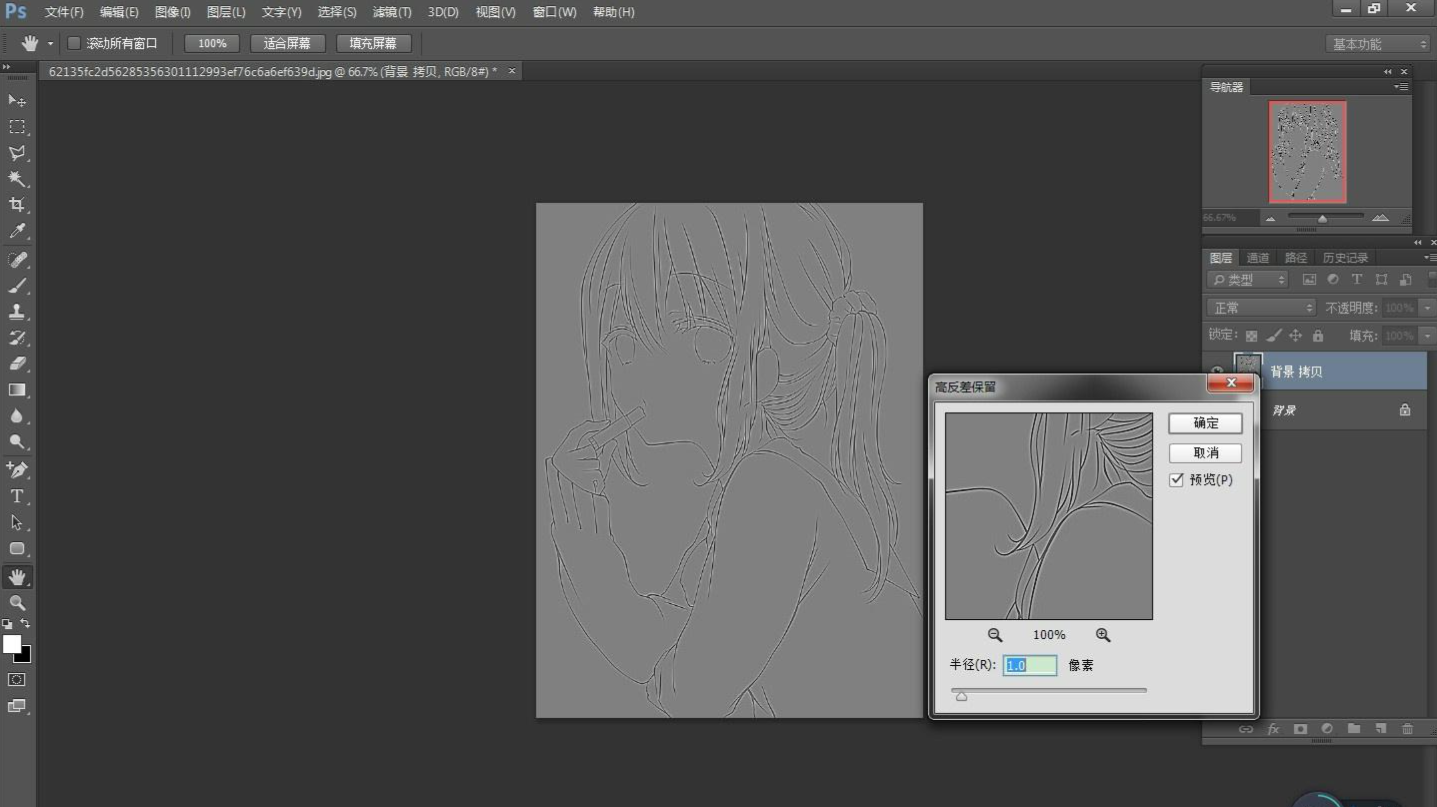Zoom in on High Pass preview

pos(1103,635)
